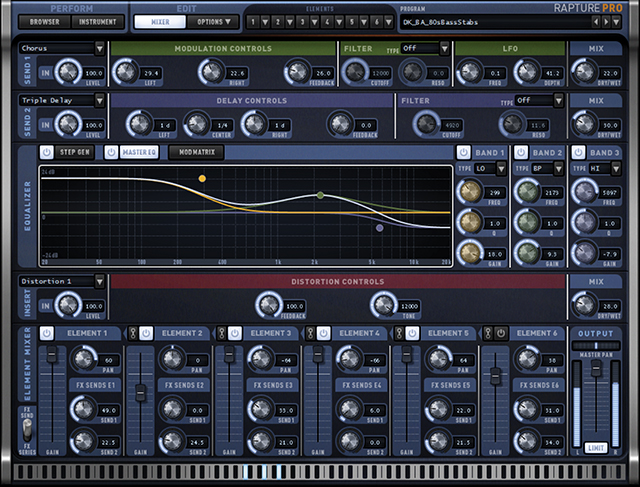Click the Element 2 gain fader

pyautogui.click(x=141, y=390)
